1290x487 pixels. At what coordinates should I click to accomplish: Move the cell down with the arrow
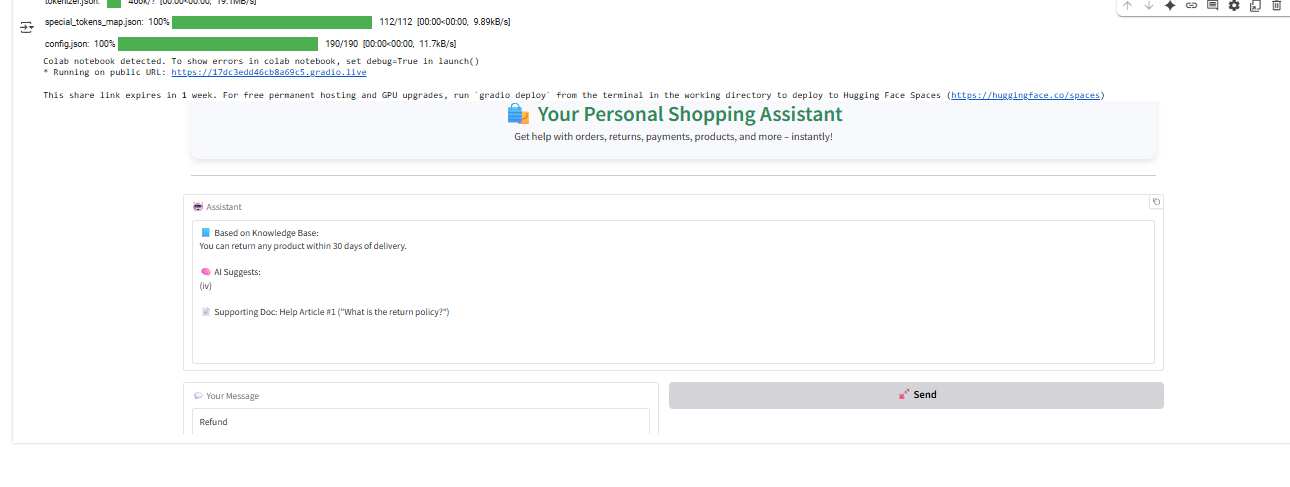tap(1149, 5)
